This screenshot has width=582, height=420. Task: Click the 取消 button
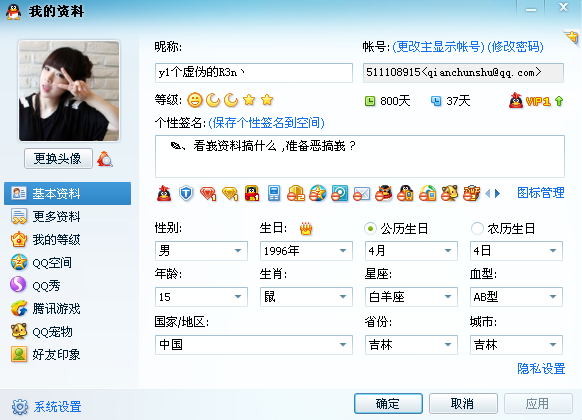(463, 403)
